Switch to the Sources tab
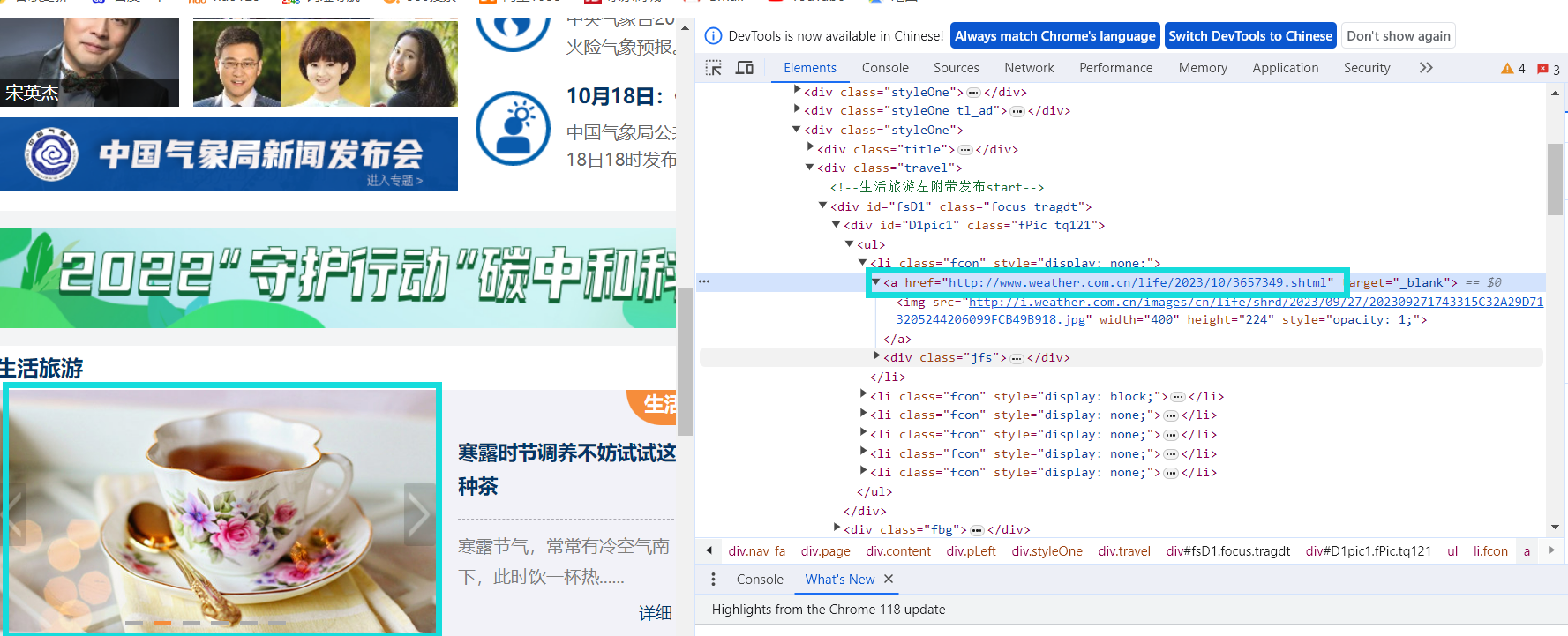This screenshot has width=1568, height=636. tap(957, 68)
